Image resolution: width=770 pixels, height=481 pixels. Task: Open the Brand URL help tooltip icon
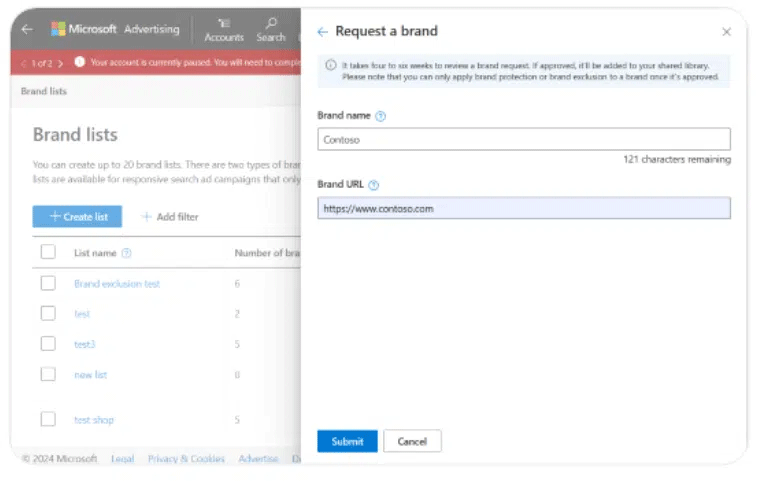click(374, 185)
